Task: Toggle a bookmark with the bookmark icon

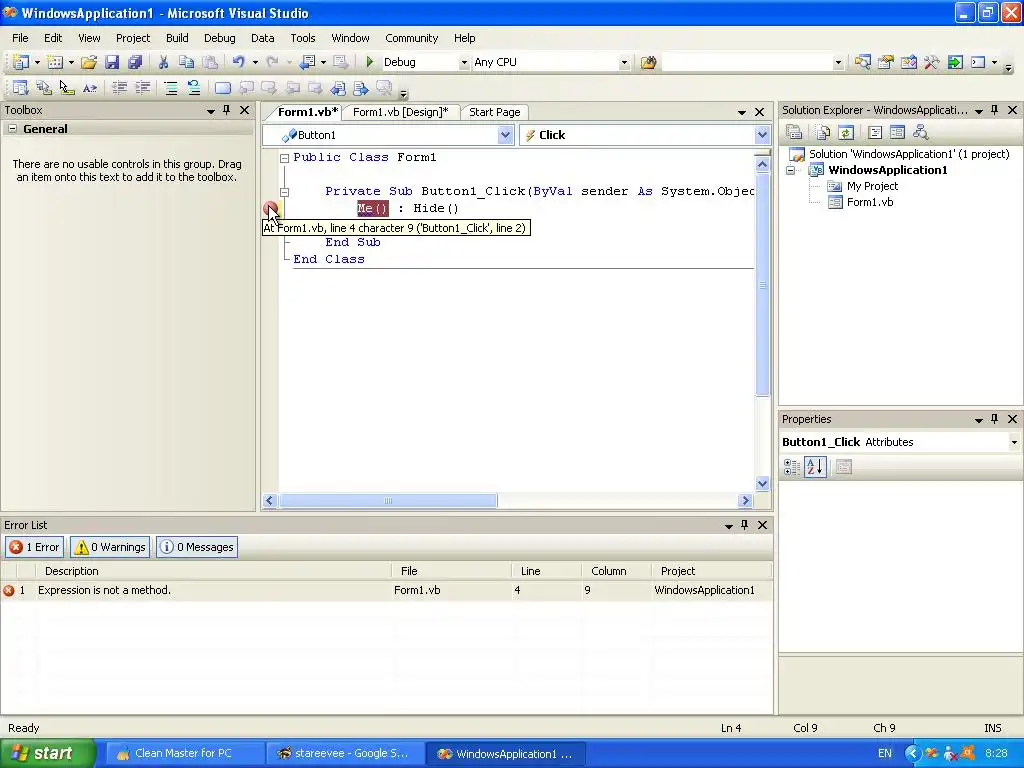Action: pos(223,88)
